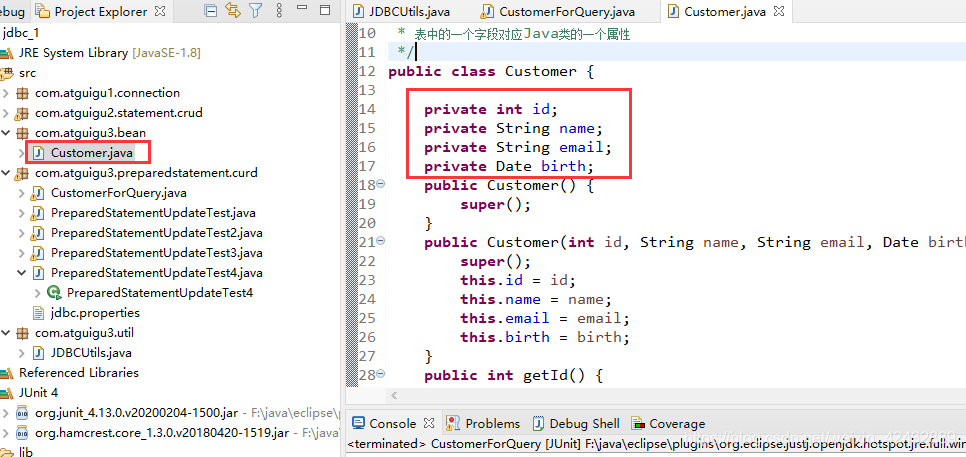
Task: Switch to JDBCUtils.java editor tab
Action: point(402,11)
